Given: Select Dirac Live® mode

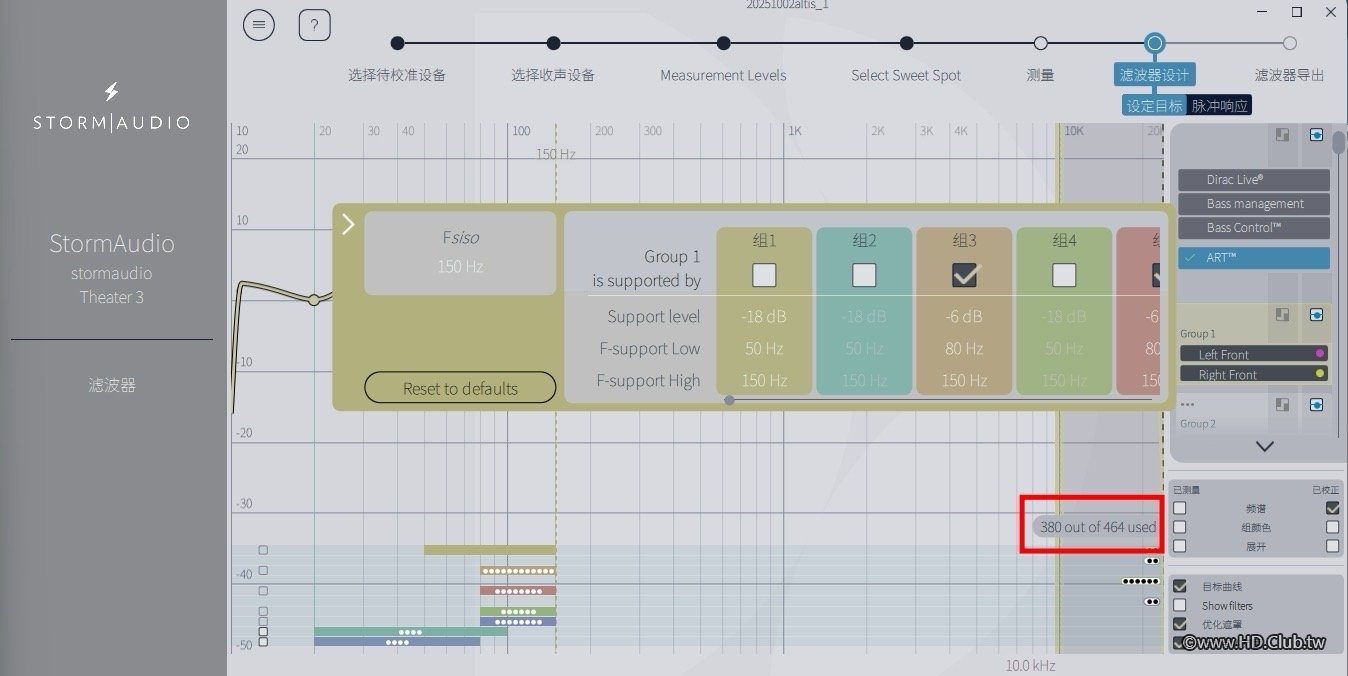Looking at the screenshot, I should click(x=1254, y=180).
